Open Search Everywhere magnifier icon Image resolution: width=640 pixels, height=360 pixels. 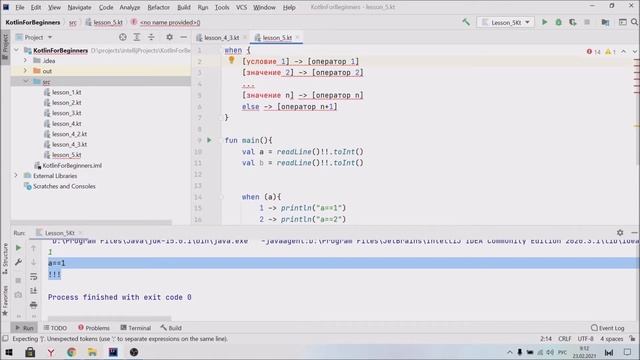click(634, 22)
